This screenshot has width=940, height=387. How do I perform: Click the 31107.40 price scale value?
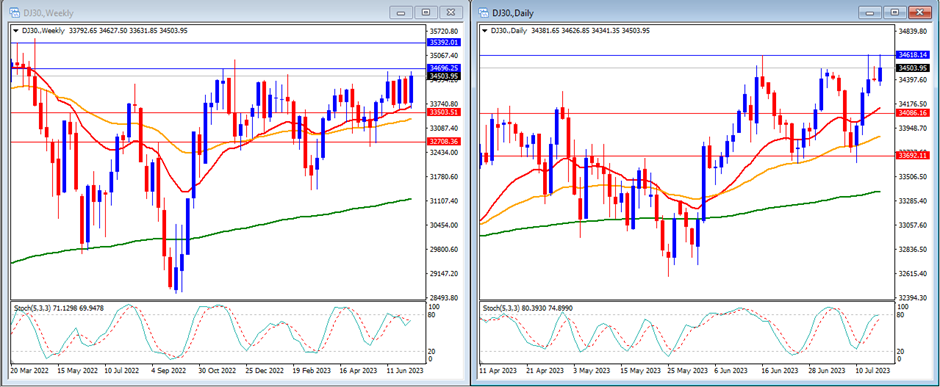point(444,201)
